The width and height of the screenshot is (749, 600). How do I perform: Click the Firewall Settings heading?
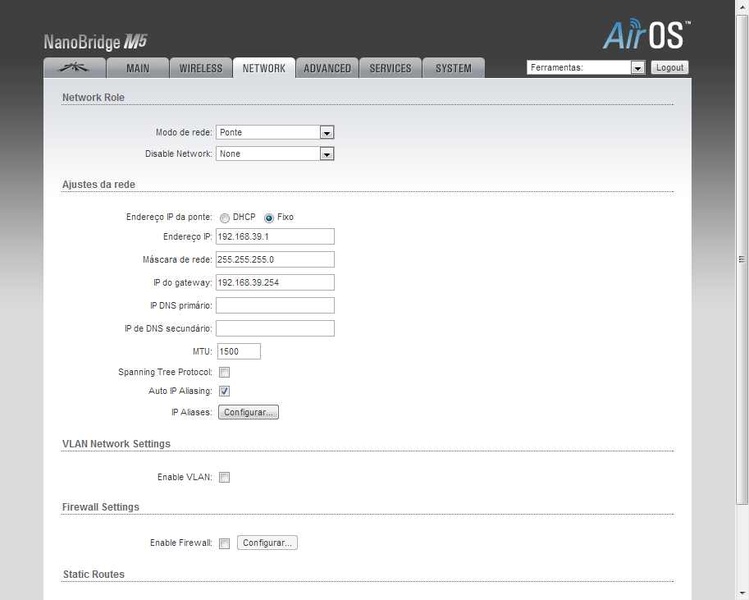click(101, 507)
